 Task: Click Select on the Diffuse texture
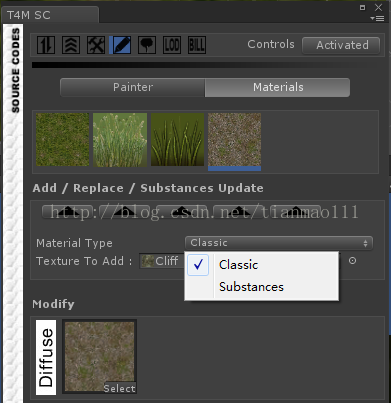tap(120, 388)
